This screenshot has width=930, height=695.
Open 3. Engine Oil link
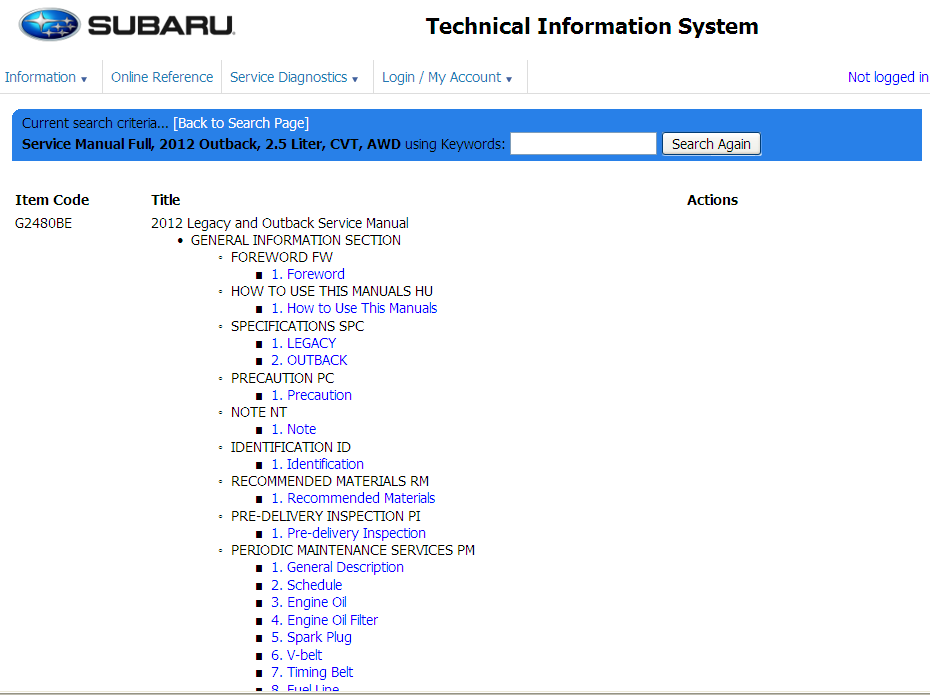point(309,602)
